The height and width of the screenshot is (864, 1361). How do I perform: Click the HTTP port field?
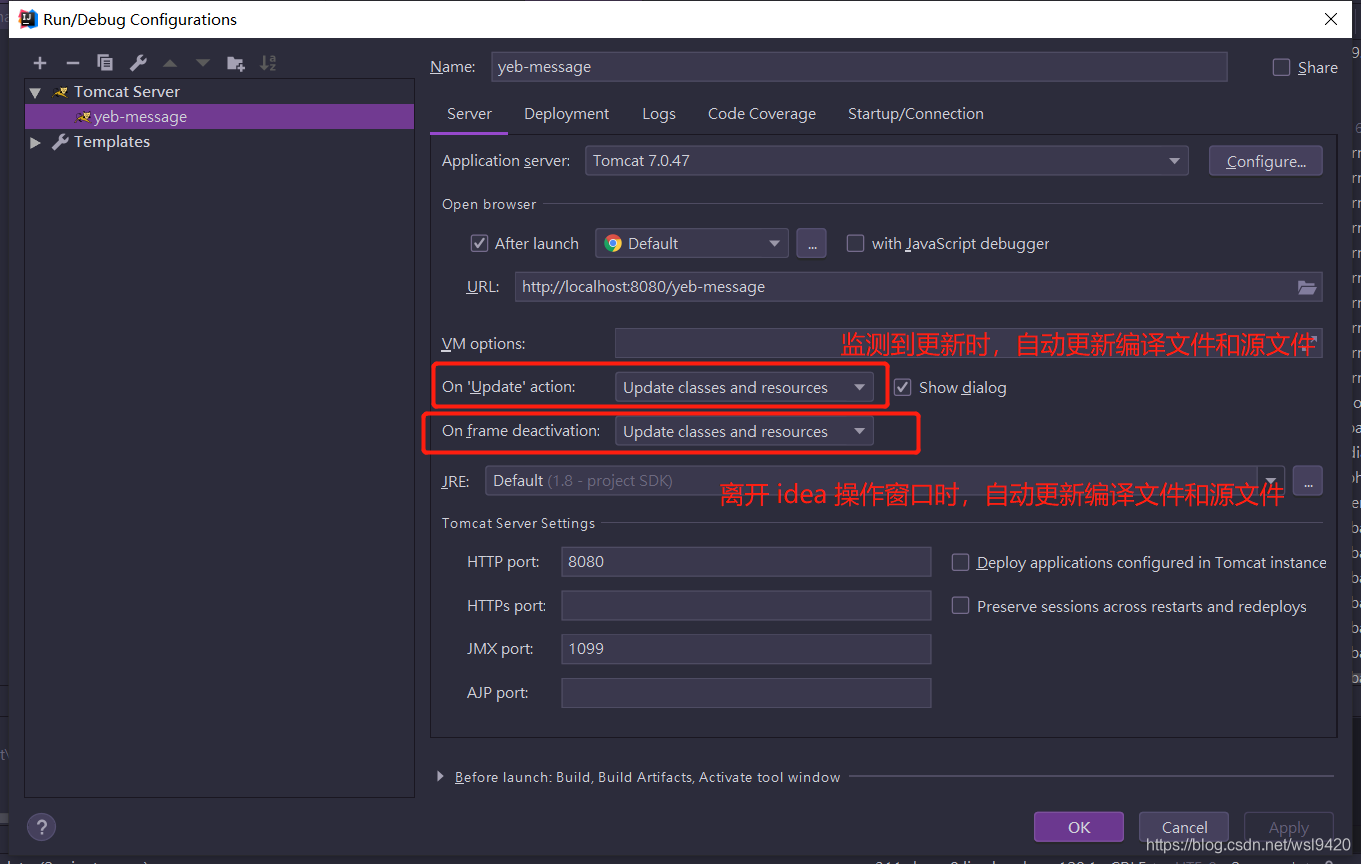pyautogui.click(x=746, y=562)
